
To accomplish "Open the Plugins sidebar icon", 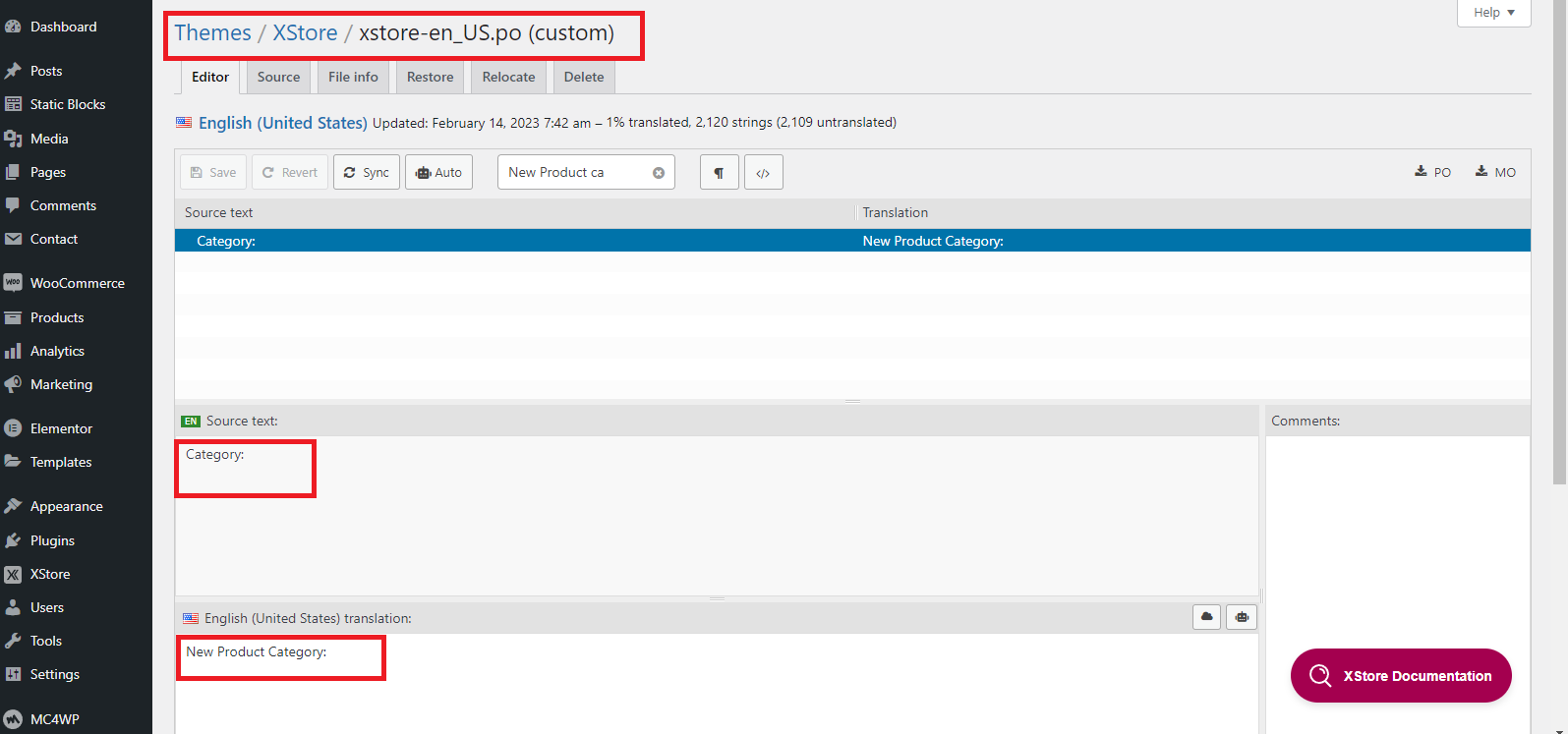I will pyautogui.click(x=13, y=540).
